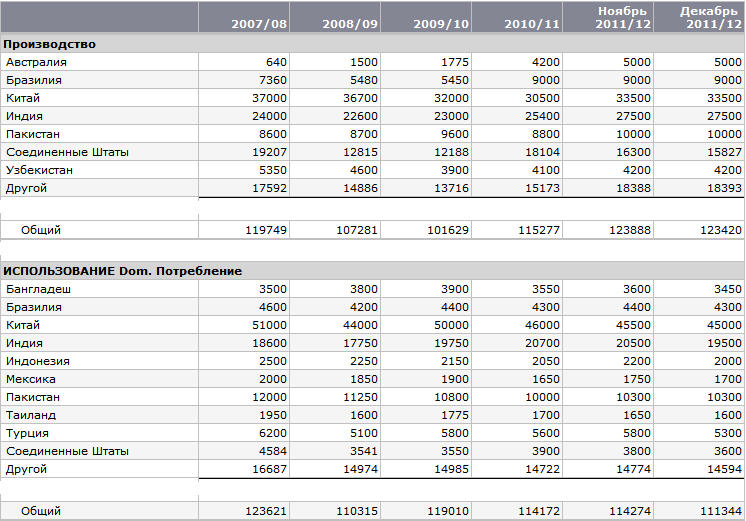746x521 pixels.
Task: Click the "Австралия" row label
Action: (36, 62)
